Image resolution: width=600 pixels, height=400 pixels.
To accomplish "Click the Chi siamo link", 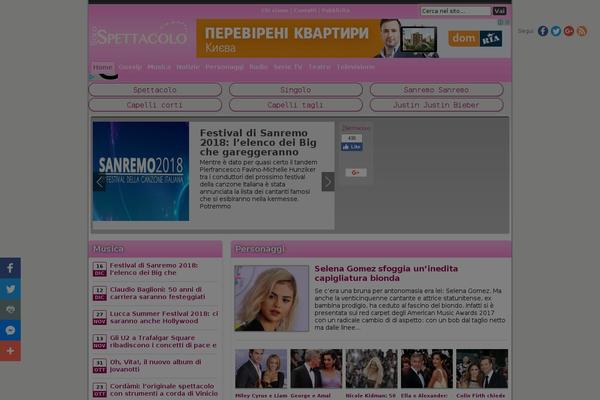I will 275,10.
